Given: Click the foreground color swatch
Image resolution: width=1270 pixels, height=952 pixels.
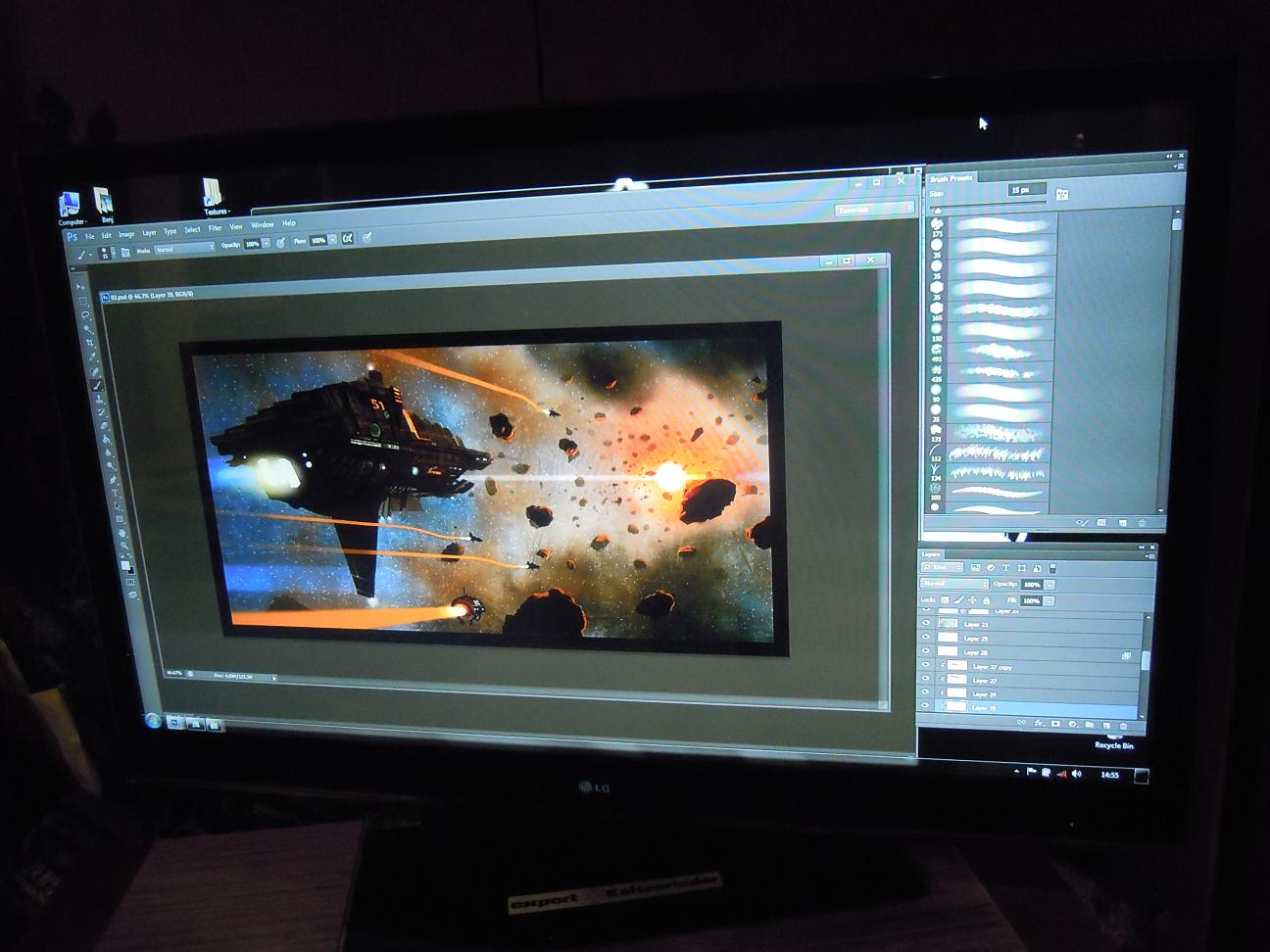Looking at the screenshot, I should (124, 564).
